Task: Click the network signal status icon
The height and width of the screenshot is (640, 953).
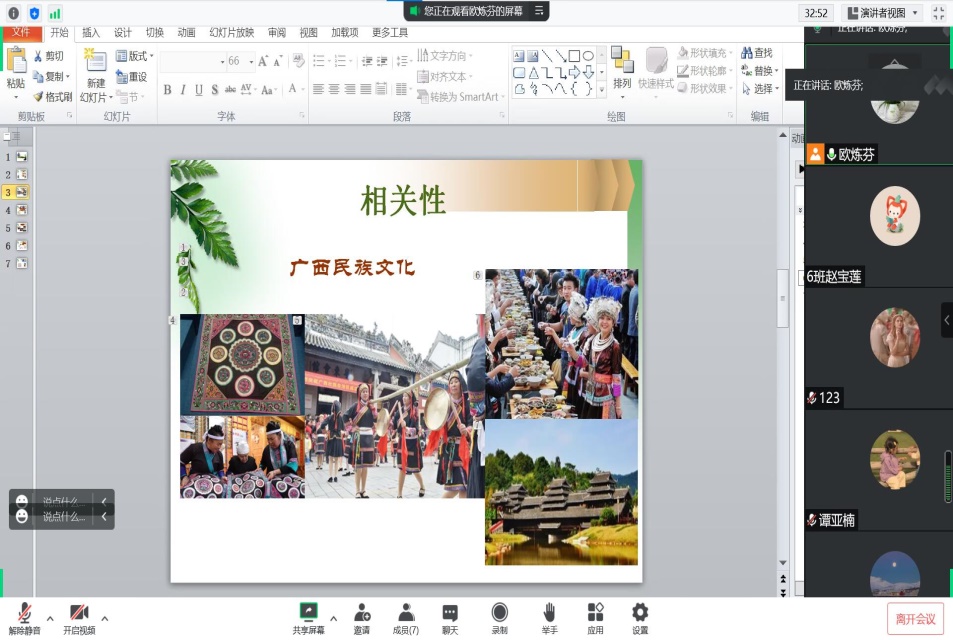Action: coord(54,13)
